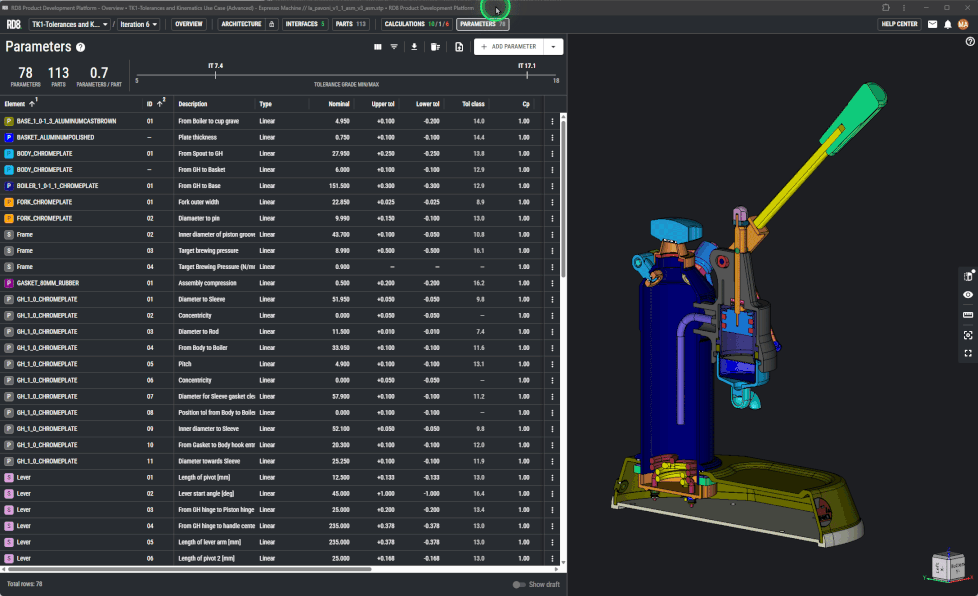Click the download parameters icon
The image size is (978, 596).
click(414, 47)
